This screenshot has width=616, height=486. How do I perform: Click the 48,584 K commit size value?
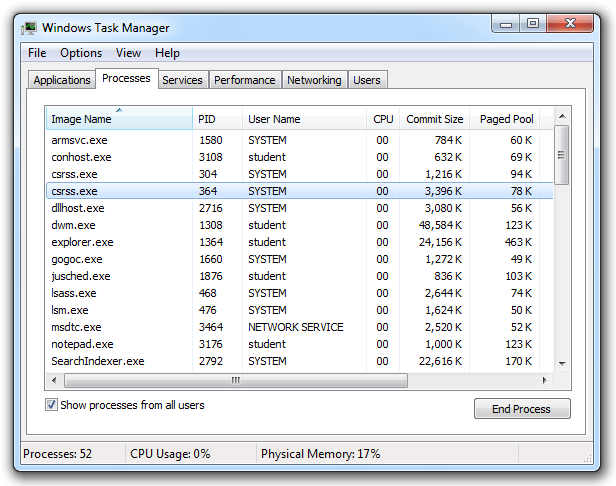440,225
